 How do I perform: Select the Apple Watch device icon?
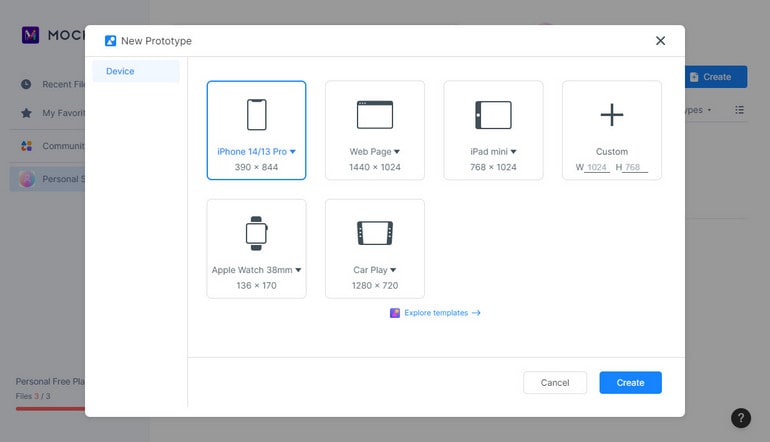[x=256, y=233]
